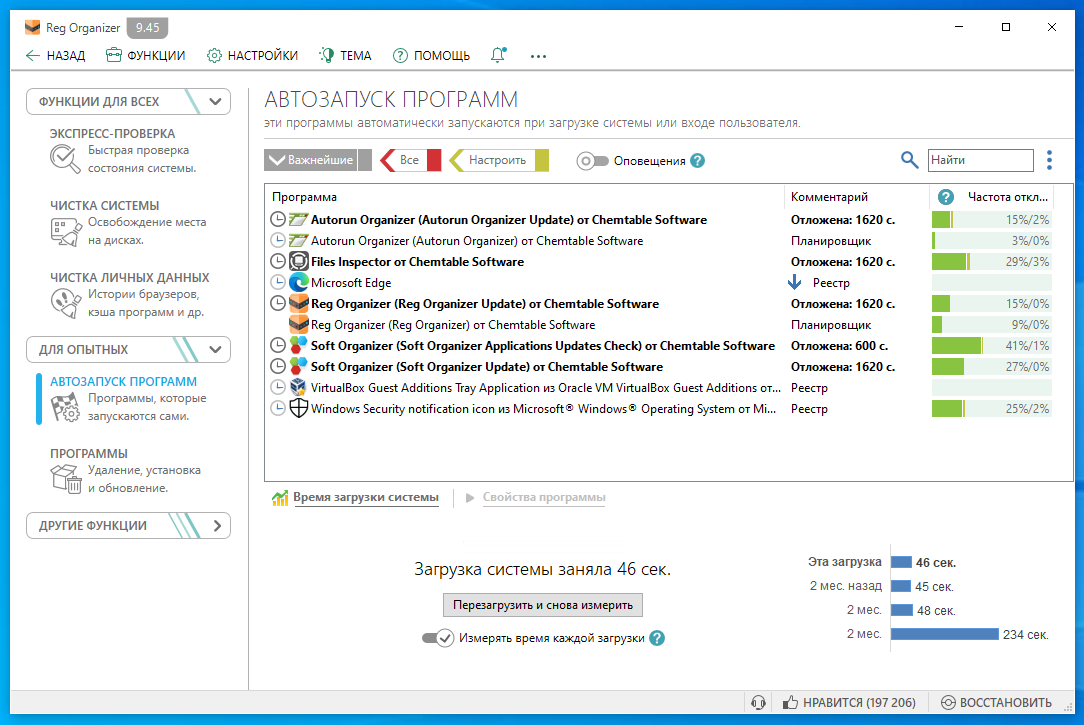Click the VirtualBox Guest Additions icon
1084x725 pixels.
[x=298, y=388]
